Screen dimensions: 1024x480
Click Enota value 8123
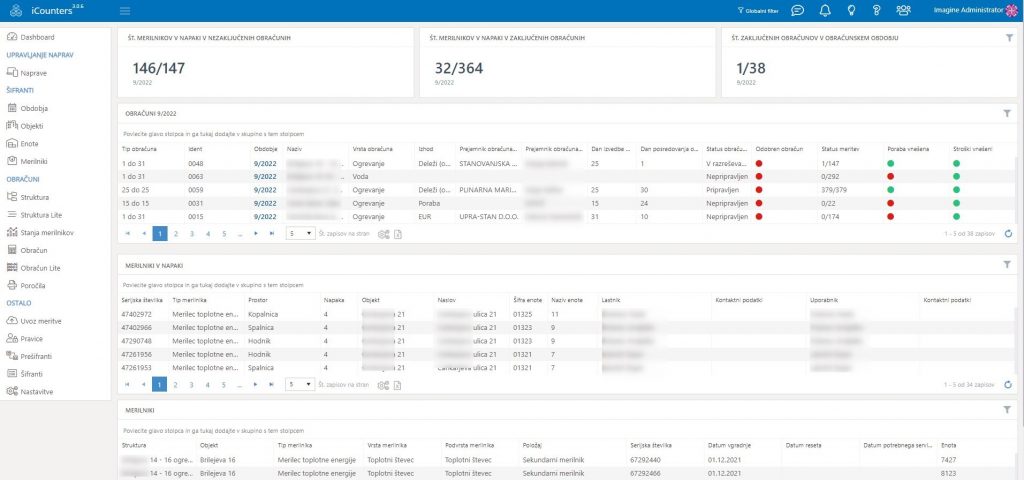(x=950, y=473)
